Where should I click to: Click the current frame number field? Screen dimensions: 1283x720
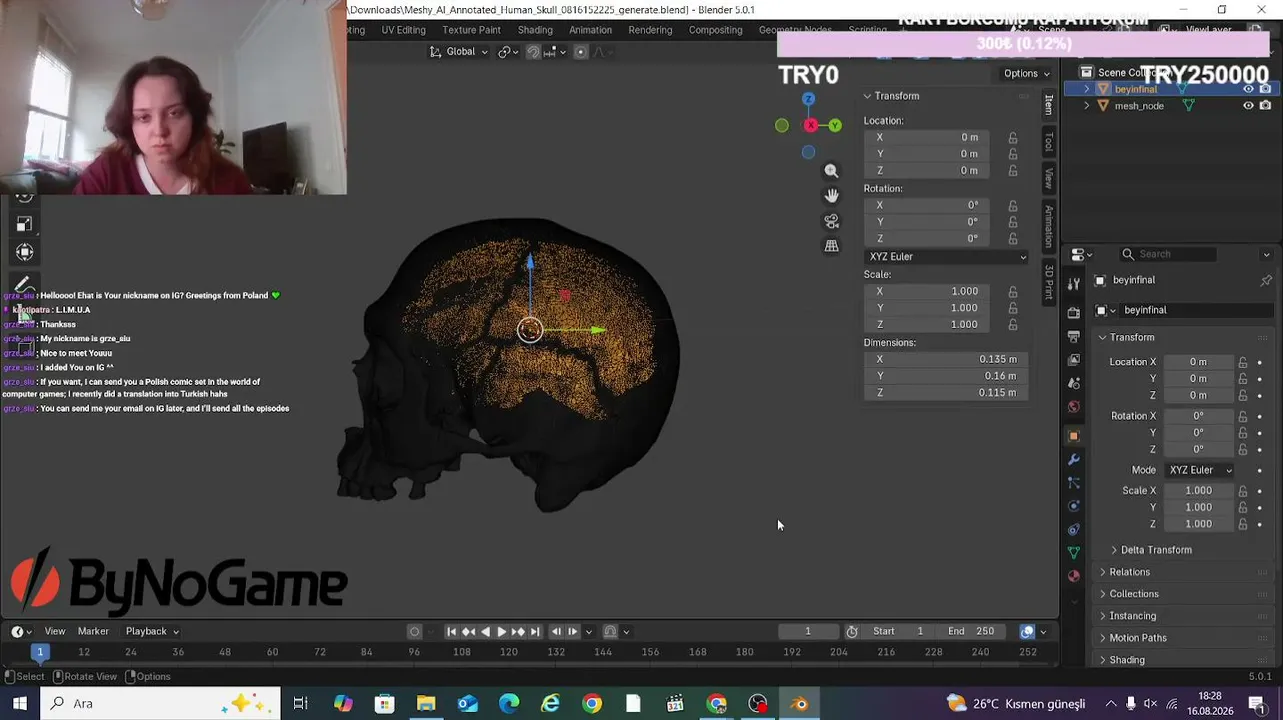pos(808,631)
